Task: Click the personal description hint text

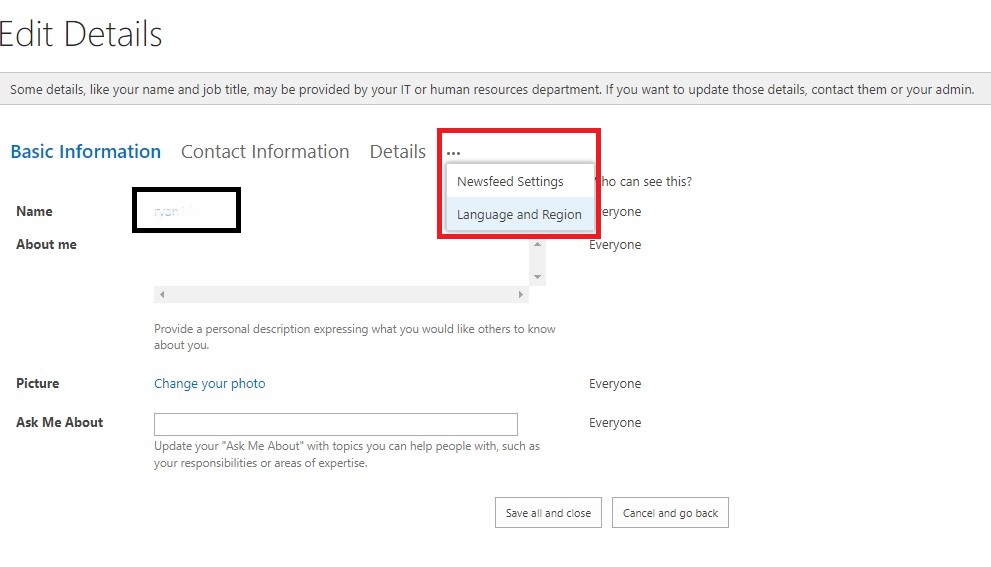Action: (355, 337)
